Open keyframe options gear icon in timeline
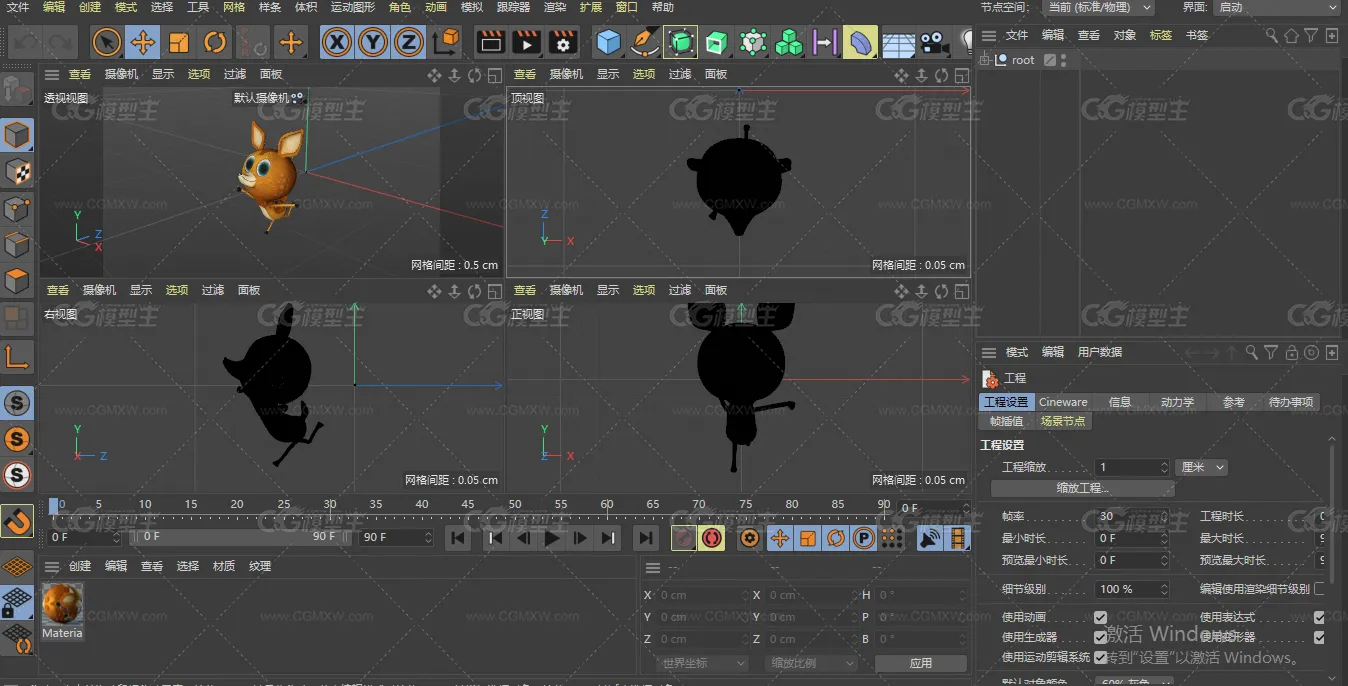The width and height of the screenshot is (1348, 686). pos(749,538)
